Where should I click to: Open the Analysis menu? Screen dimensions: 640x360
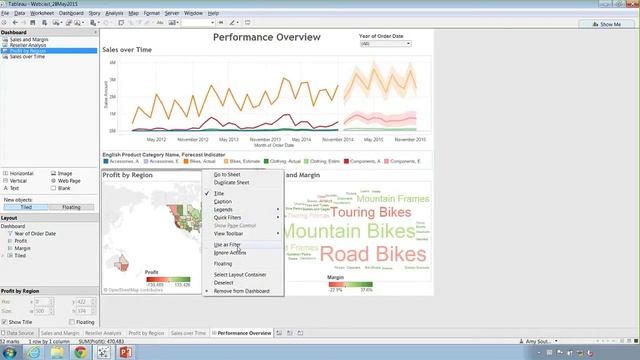click(x=114, y=13)
